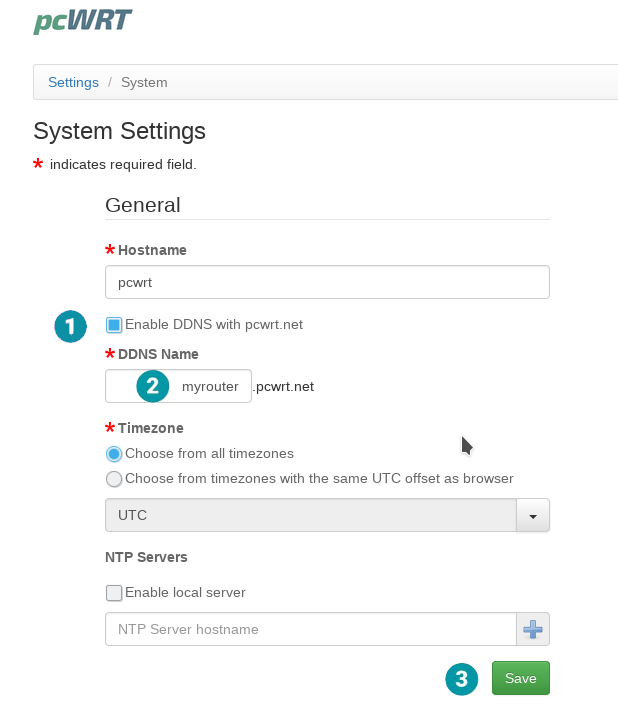Image resolution: width=618 pixels, height=716 pixels.
Task: Click the step 3 circle marker
Action: [461, 679]
